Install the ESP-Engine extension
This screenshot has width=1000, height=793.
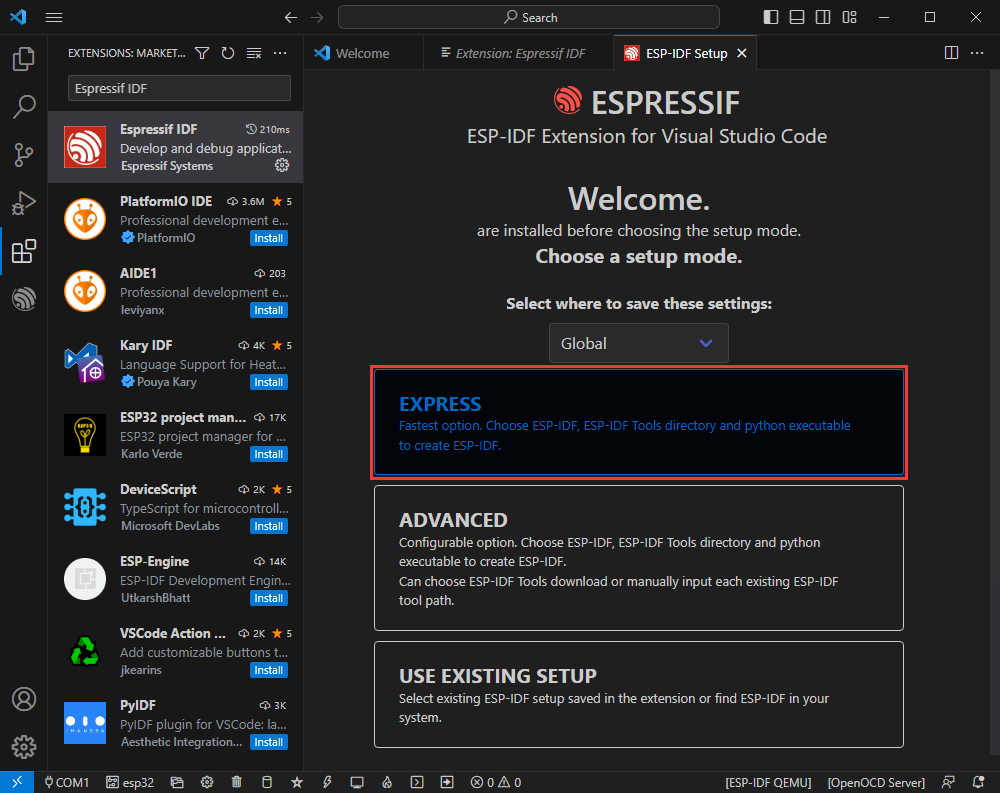pos(268,598)
